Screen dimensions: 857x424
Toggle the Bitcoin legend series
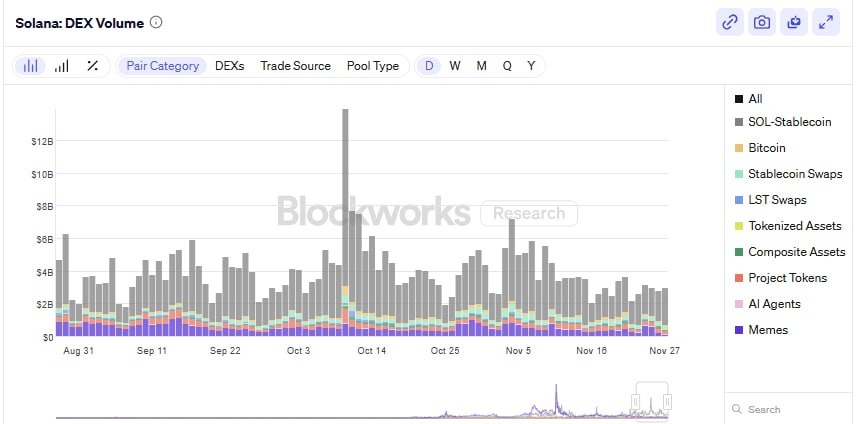click(760, 148)
